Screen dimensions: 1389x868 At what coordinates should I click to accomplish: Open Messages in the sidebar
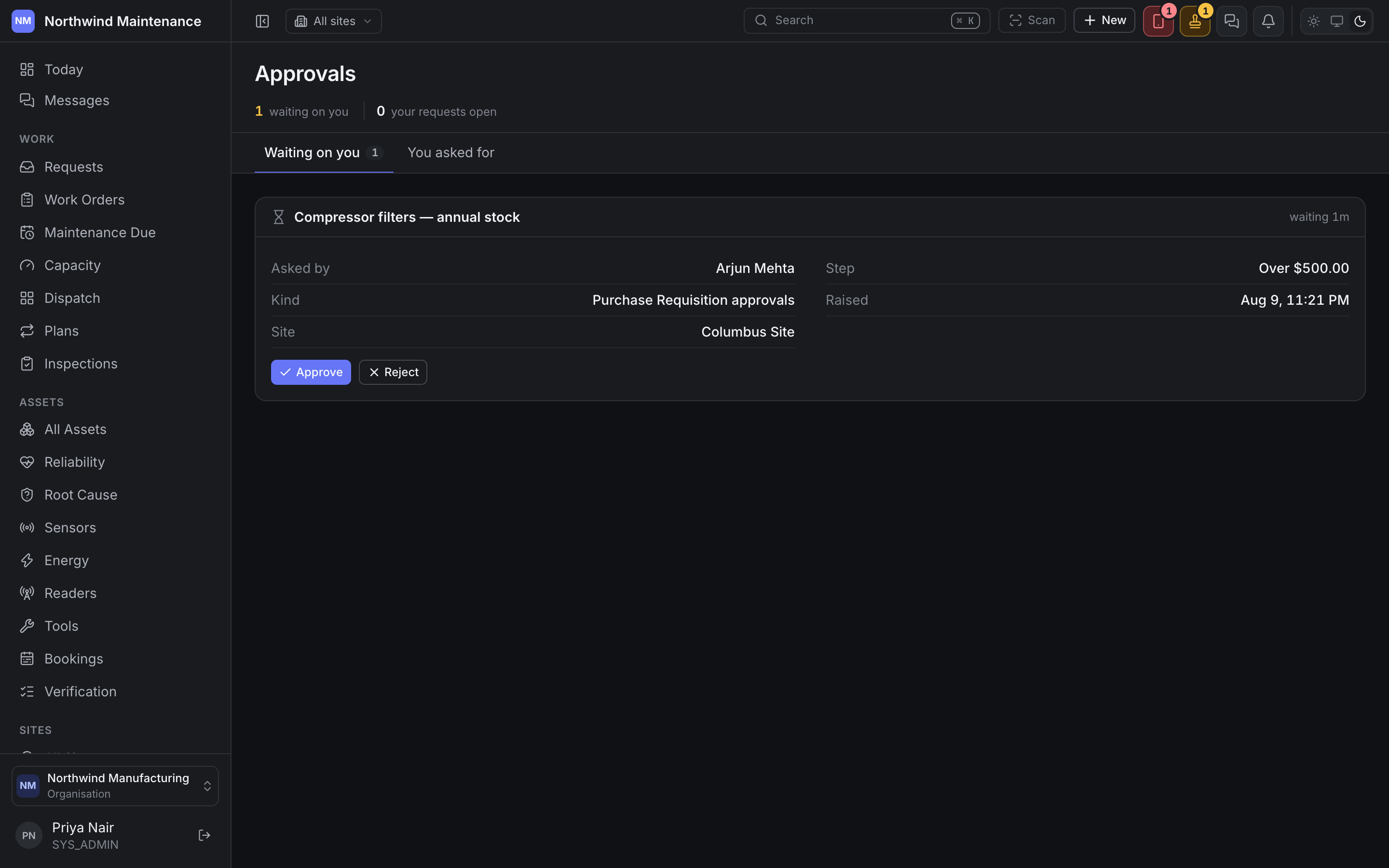click(x=115, y=100)
